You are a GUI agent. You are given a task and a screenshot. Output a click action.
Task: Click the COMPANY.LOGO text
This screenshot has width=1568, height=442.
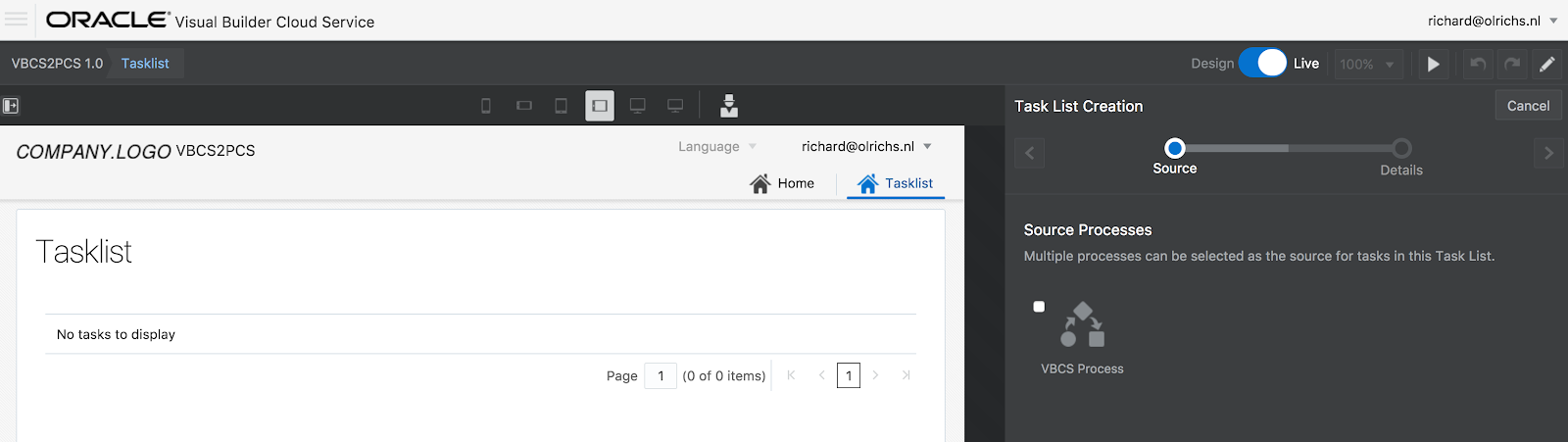(93, 151)
